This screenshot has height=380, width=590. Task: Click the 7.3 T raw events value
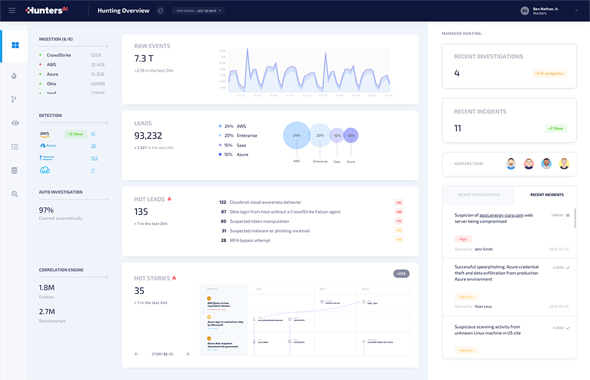pyautogui.click(x=144, y=58)
